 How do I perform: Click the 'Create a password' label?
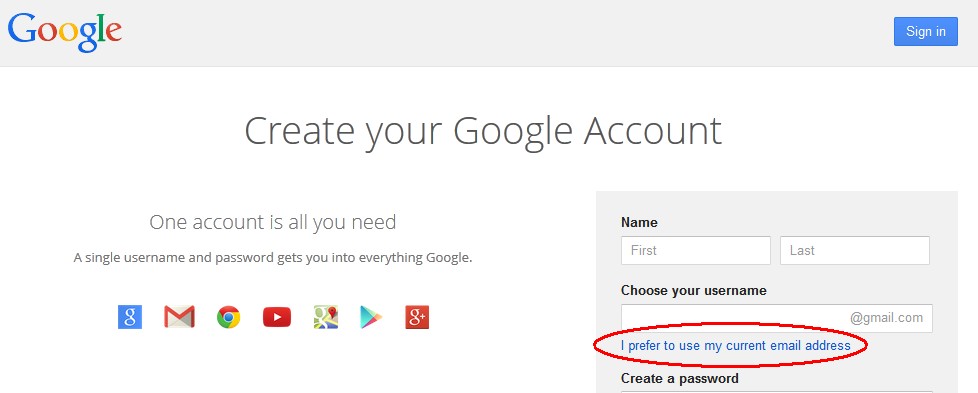tap(680, 379)
